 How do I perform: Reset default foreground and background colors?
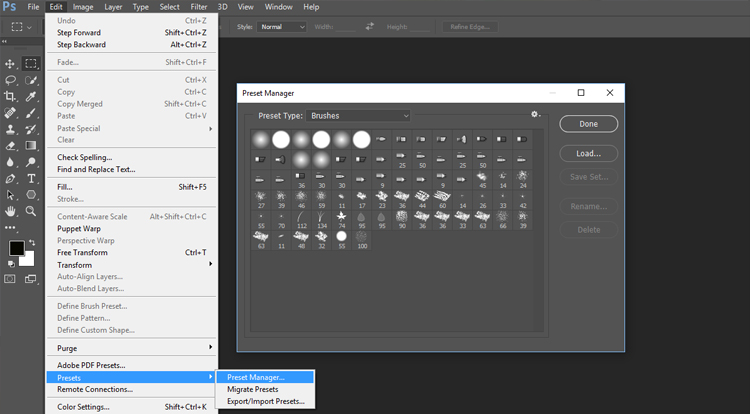click(11, 263)
